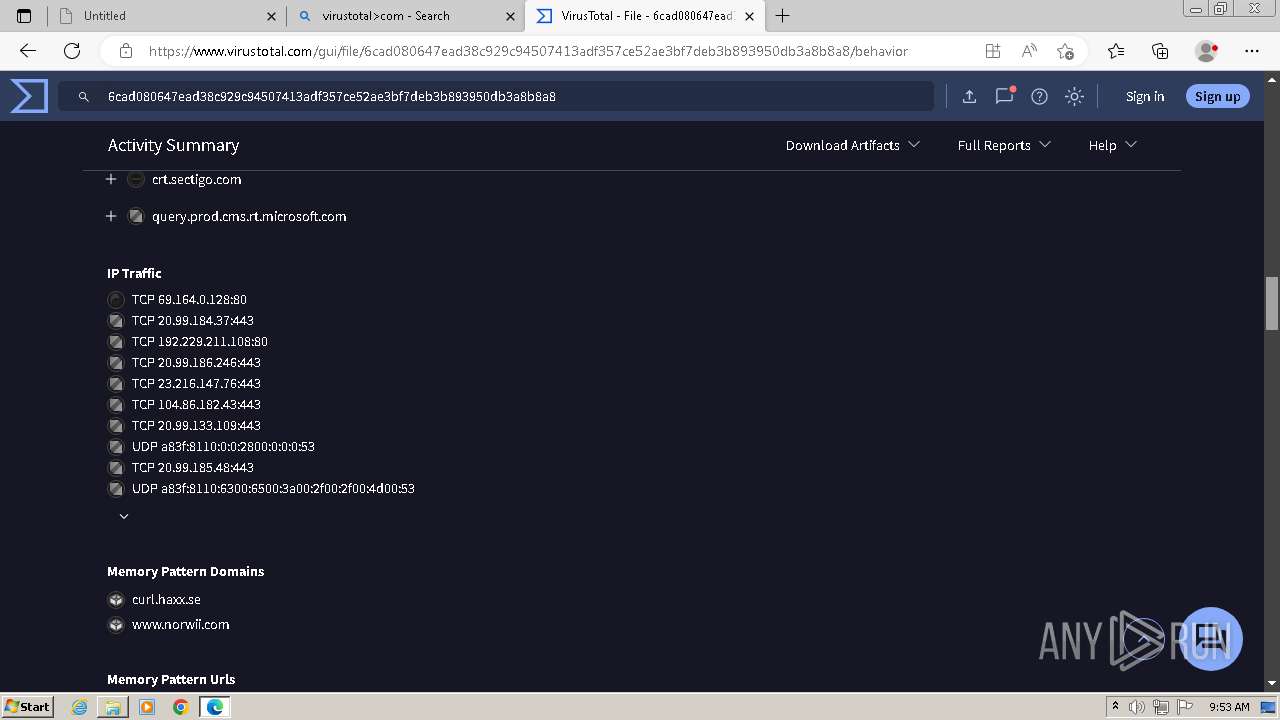This screenshot has height=720, width=1280.
Task: Open the Edge settings and more menu
Action: (x=1252, y=51)
